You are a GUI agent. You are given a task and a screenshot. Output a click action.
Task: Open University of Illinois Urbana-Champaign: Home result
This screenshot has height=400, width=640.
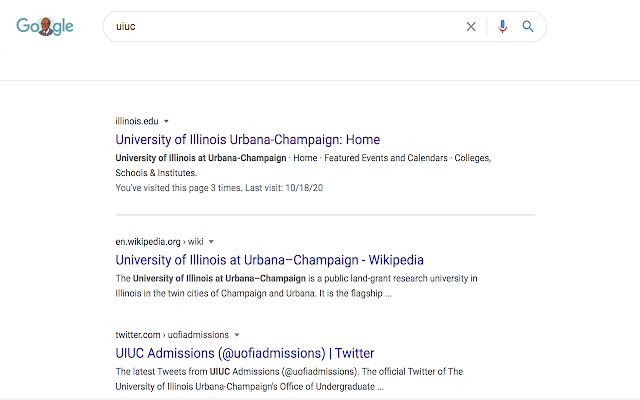click(248, 140)
